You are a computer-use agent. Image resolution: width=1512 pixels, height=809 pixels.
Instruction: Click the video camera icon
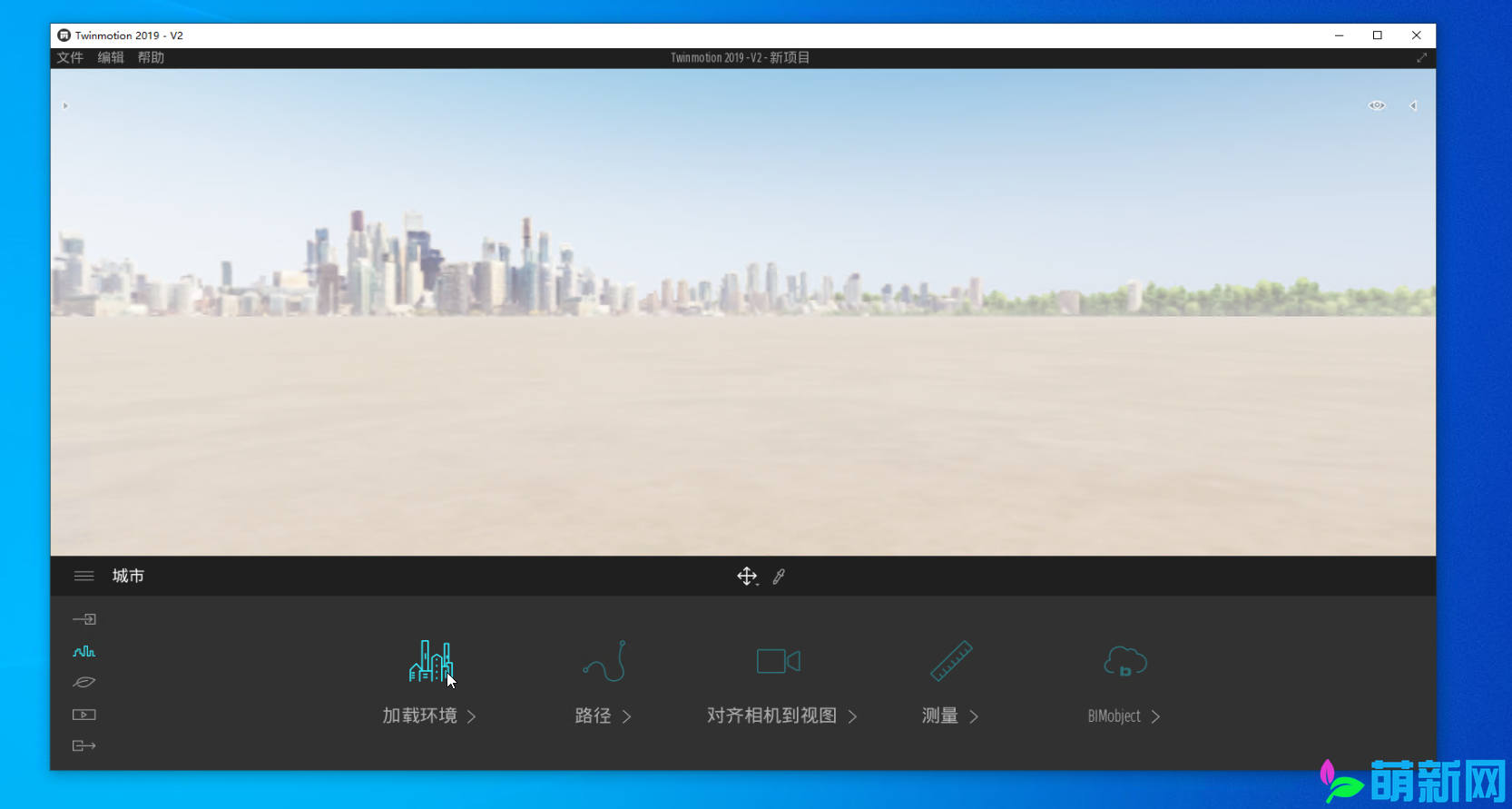tap(779, 661)
